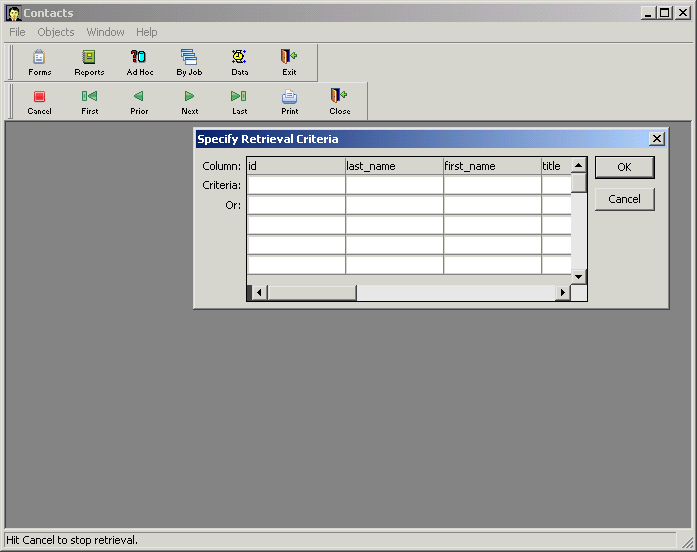Open the Objects menu
This screenshot has height=552, width=697.
[56, 32]
